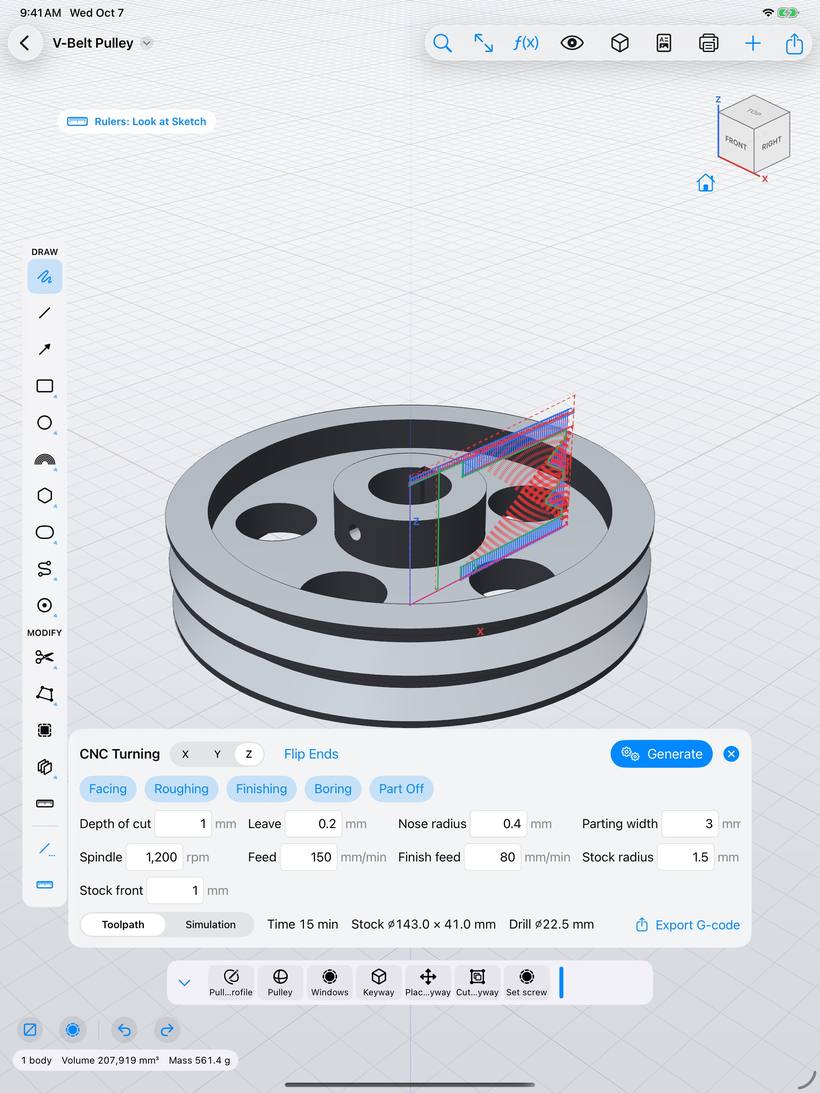820x1093 pixels.
Task: Select the Offset selection tool
Action: click(x=45, y=730)
